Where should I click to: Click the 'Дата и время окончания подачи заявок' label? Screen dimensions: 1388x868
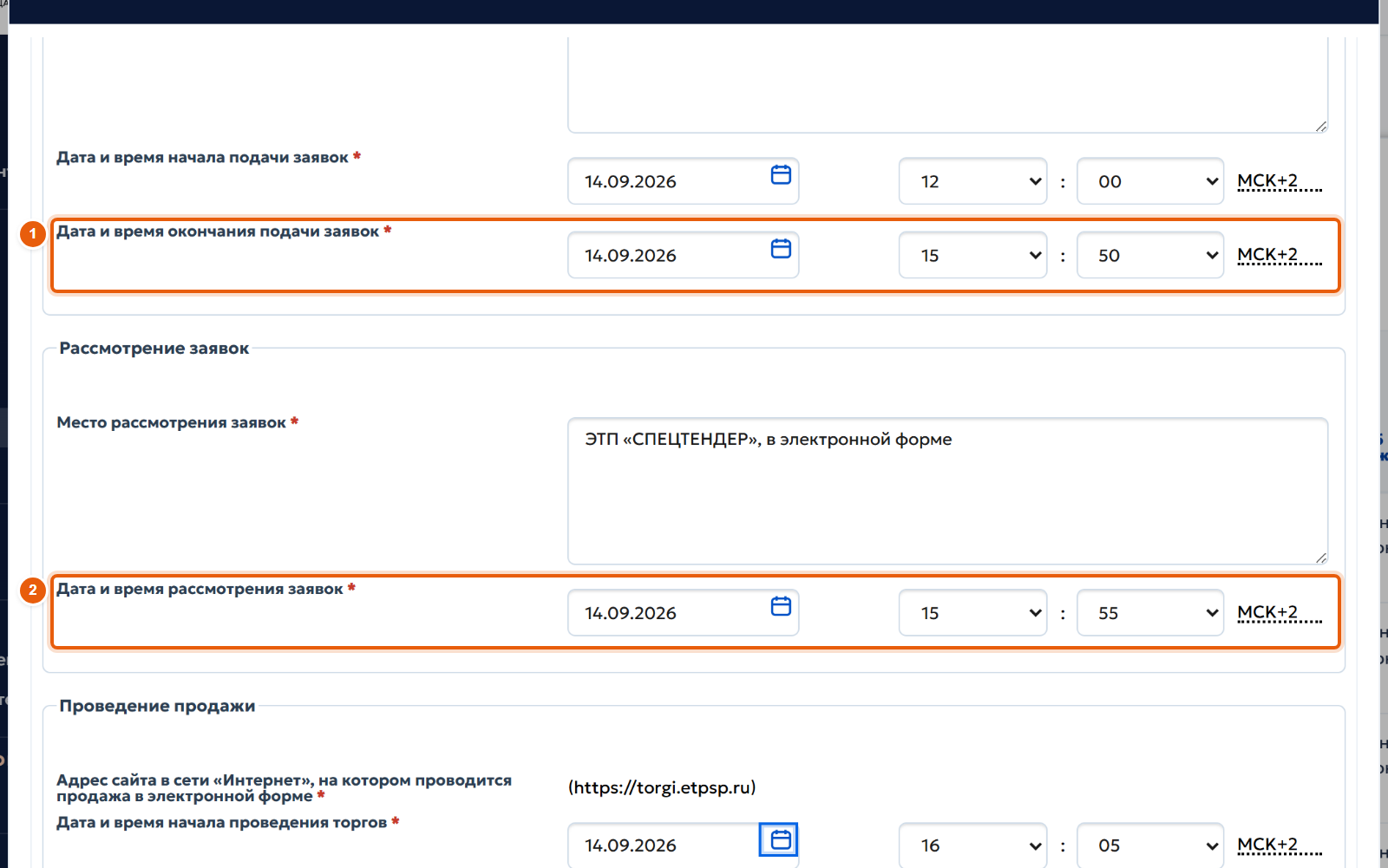224,232
